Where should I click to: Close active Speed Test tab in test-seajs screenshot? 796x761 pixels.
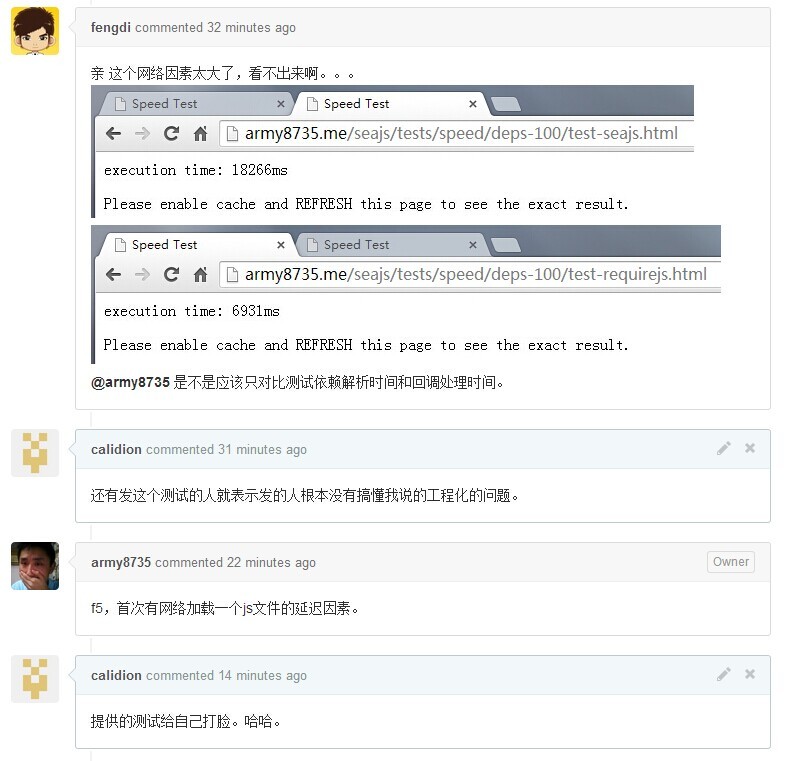(473, 104)
